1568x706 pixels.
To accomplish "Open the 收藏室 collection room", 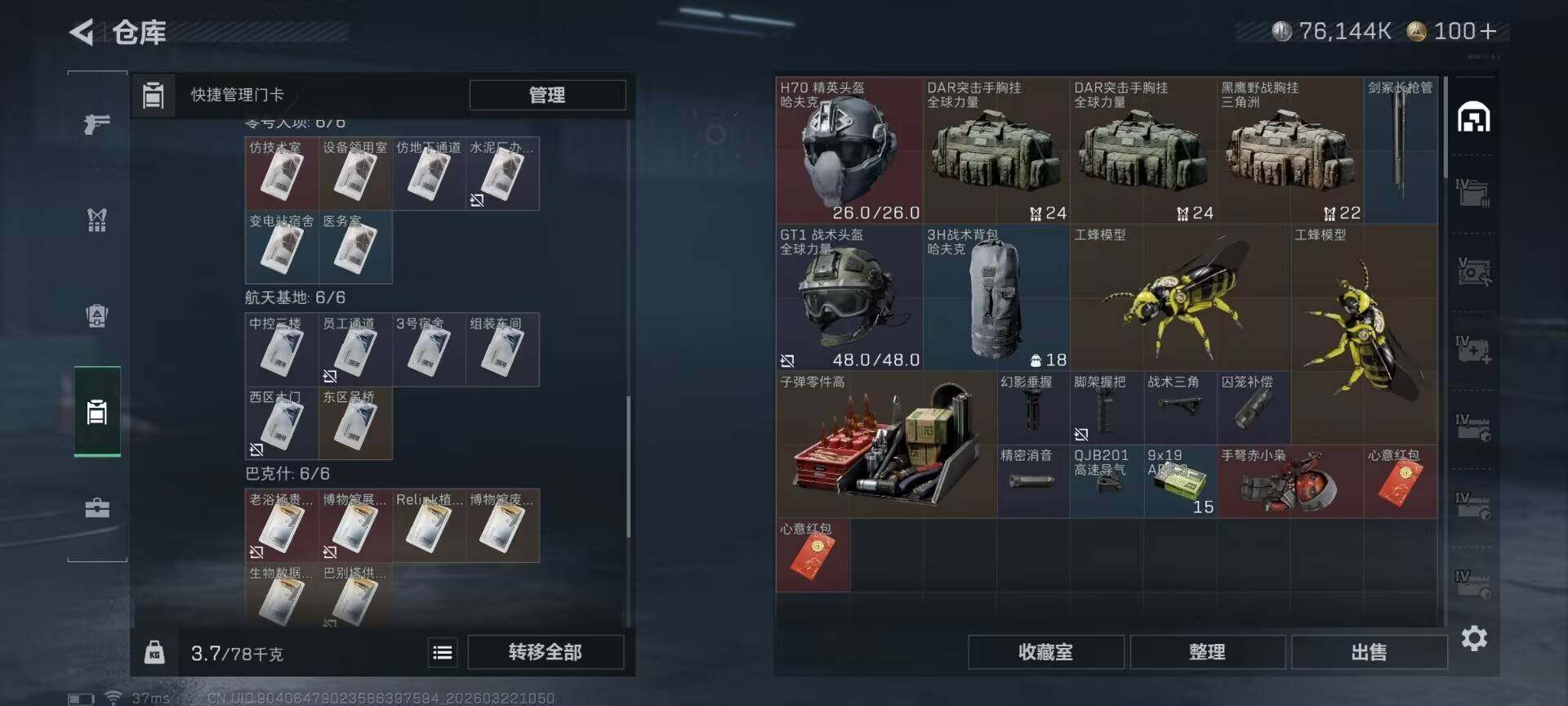I will click(x=1045, y=652).
